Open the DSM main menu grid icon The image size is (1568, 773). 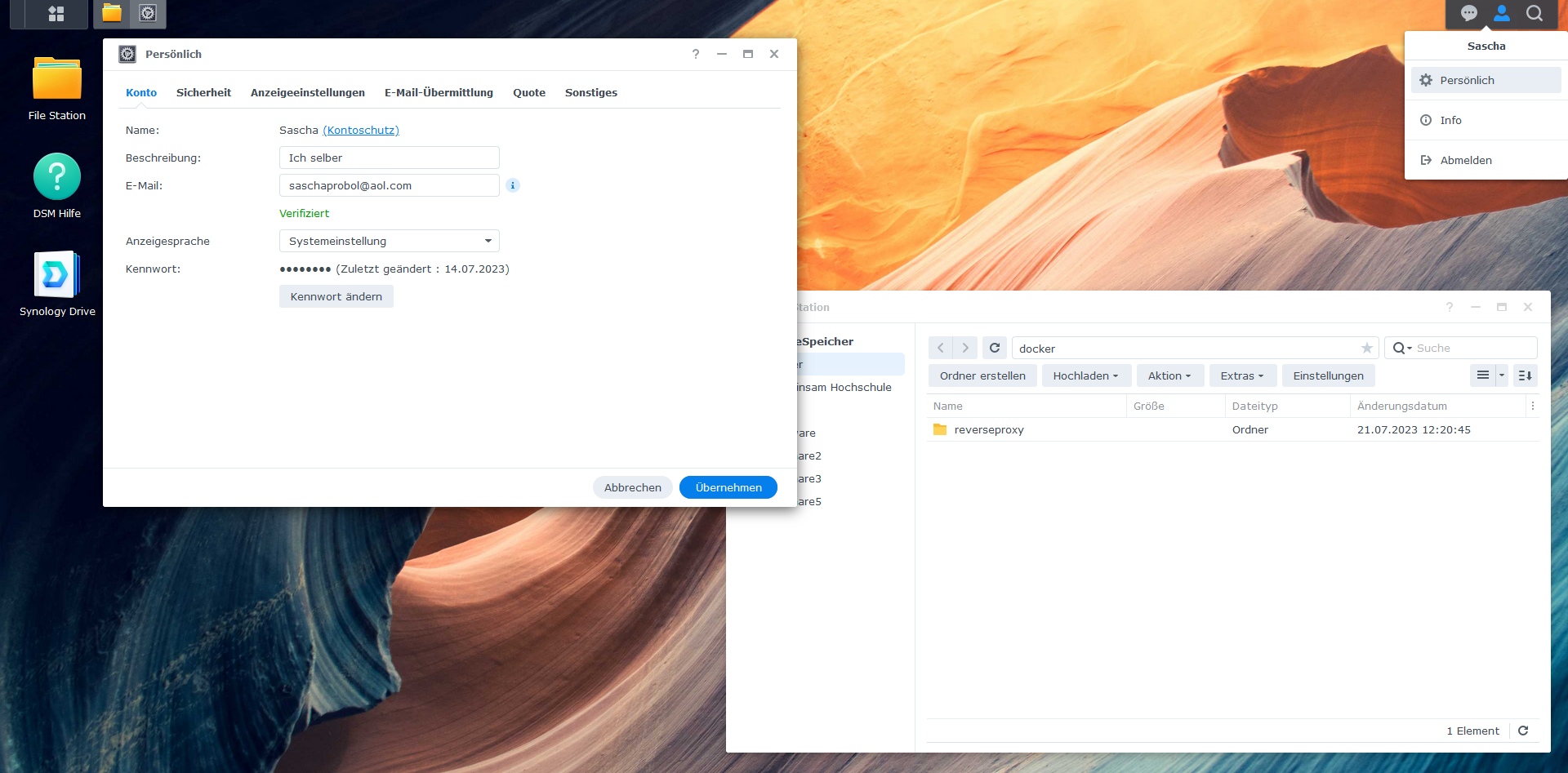pyautogui.click(x=56, y=14)
